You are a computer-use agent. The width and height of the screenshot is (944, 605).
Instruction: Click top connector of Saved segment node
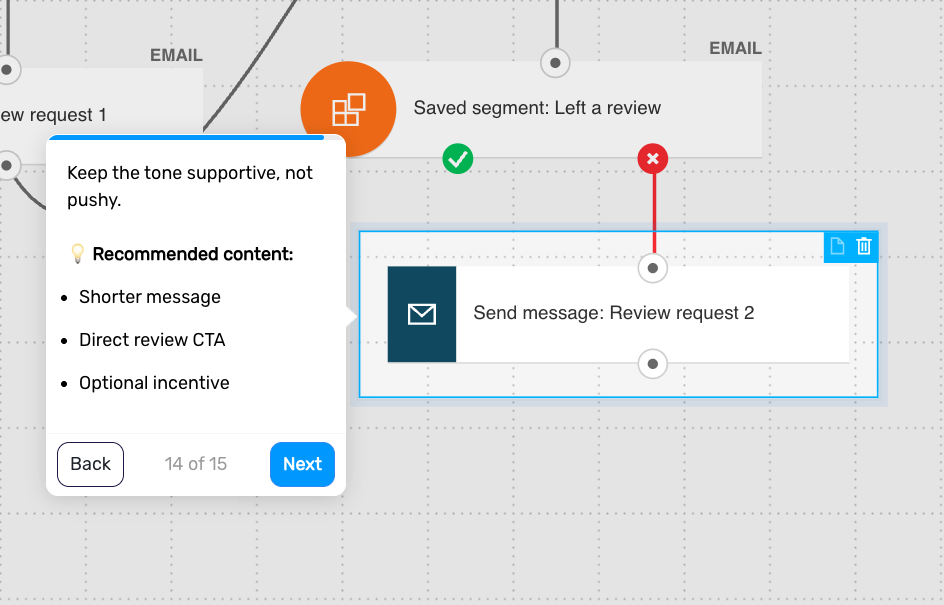pyautogui.click(x=555, y=63)
